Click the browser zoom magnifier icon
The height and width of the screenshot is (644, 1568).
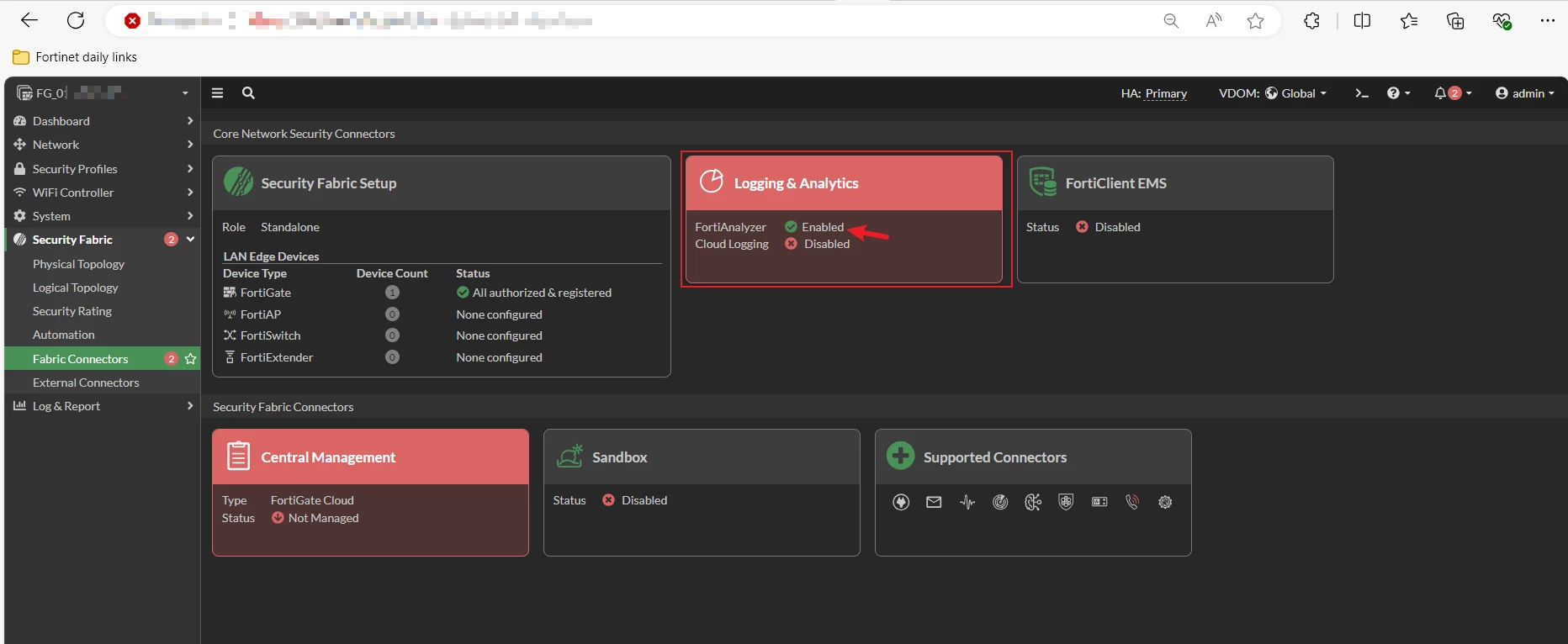tap(1171, 20)
